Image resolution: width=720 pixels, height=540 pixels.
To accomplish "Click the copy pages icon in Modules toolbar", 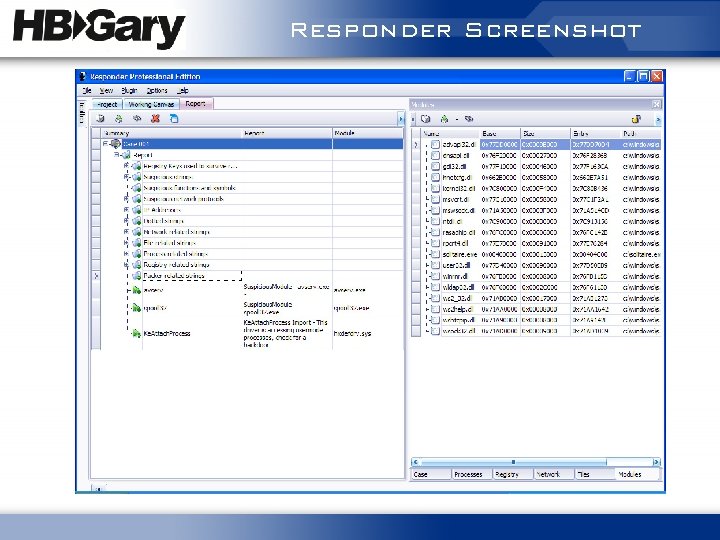I will pos(426,119).
